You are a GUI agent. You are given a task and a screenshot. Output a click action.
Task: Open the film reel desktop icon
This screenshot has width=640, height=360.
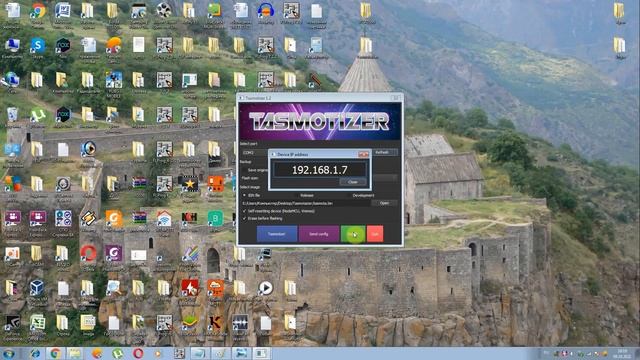click(x=164, y=11)
